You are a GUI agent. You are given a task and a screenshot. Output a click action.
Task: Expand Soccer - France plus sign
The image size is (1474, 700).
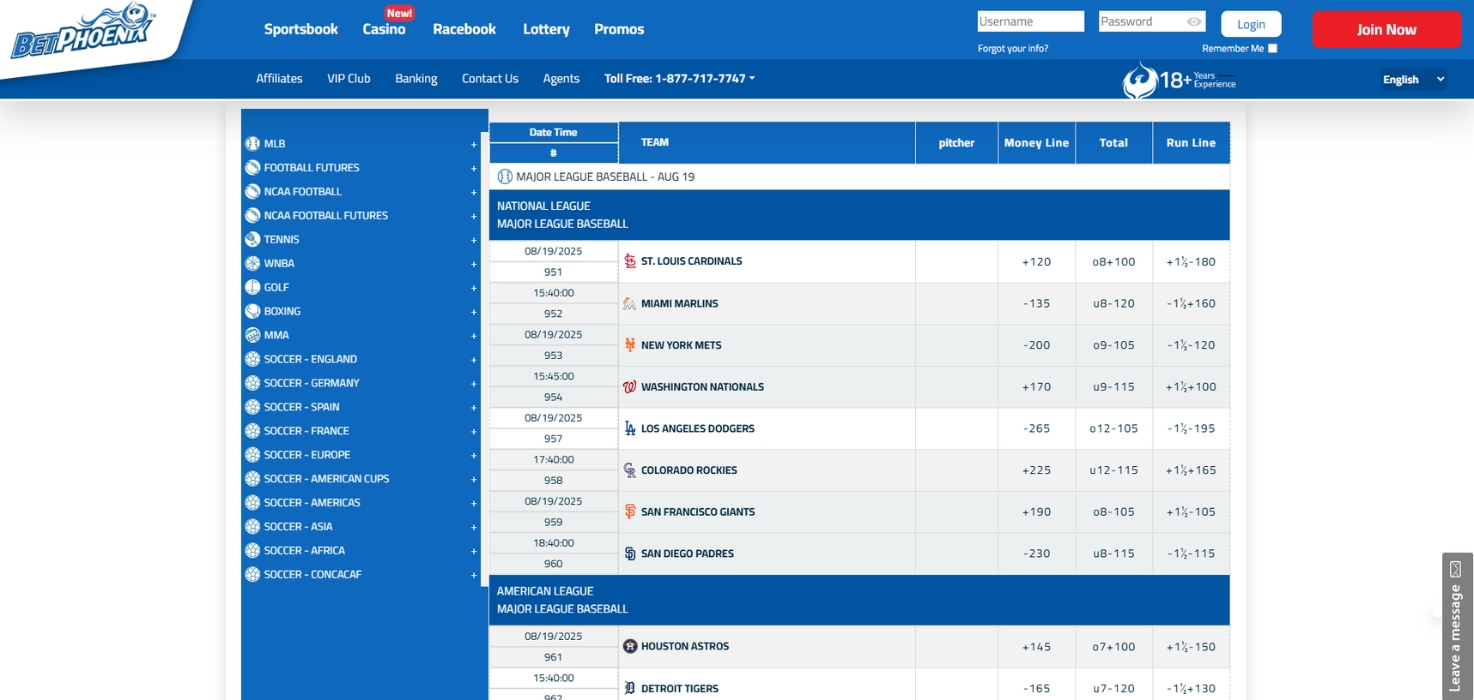pyautogui.click(x=474, y=432)
